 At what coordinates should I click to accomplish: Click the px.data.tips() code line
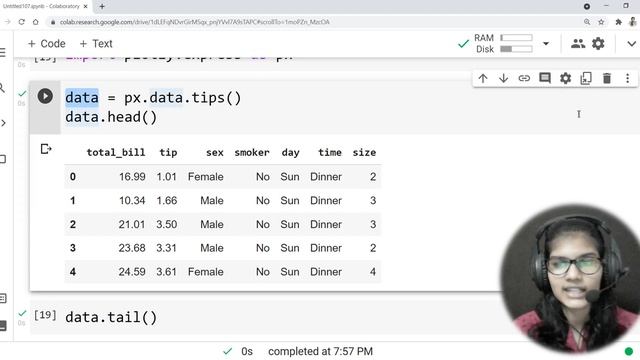coord(153,98)
